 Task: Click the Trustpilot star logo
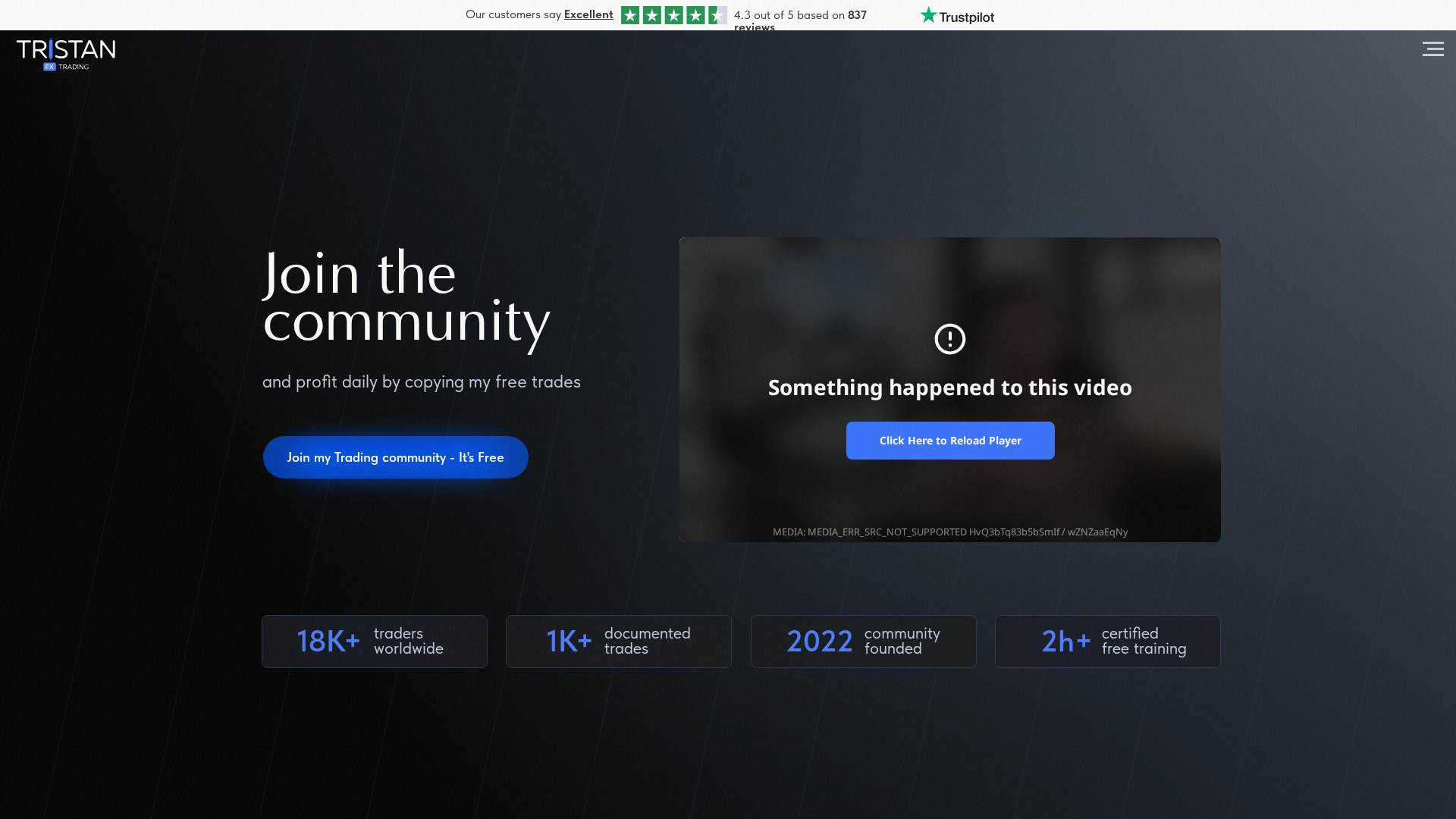(927, 14)
